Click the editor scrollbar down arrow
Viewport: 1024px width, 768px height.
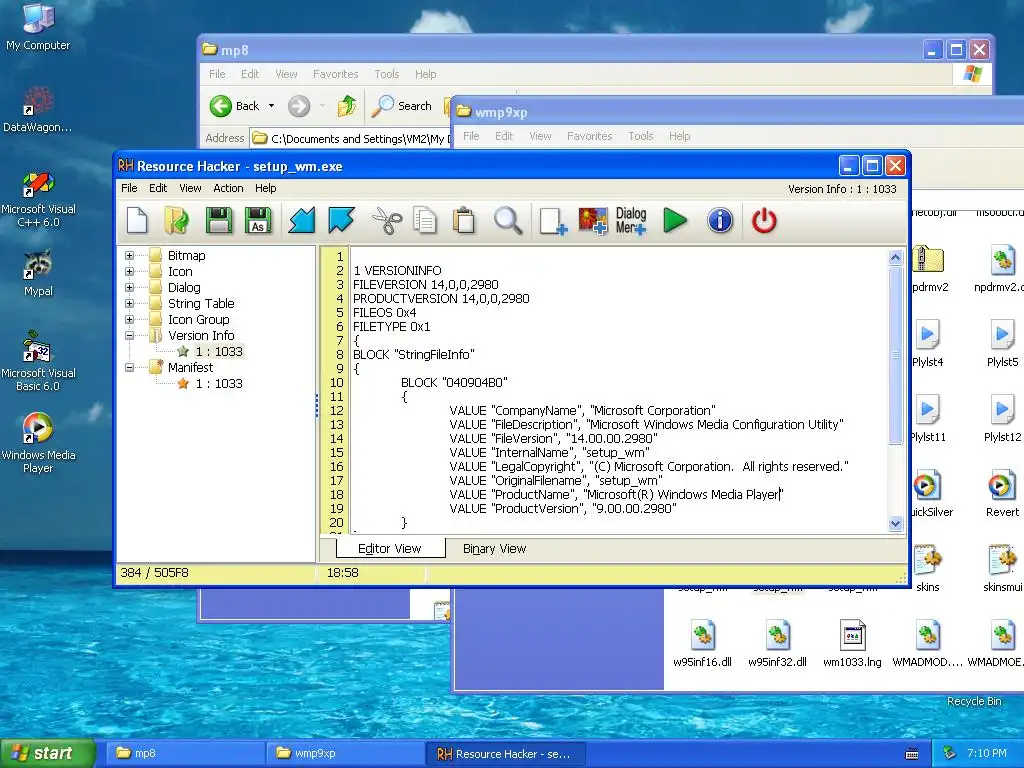pos(895,523)
